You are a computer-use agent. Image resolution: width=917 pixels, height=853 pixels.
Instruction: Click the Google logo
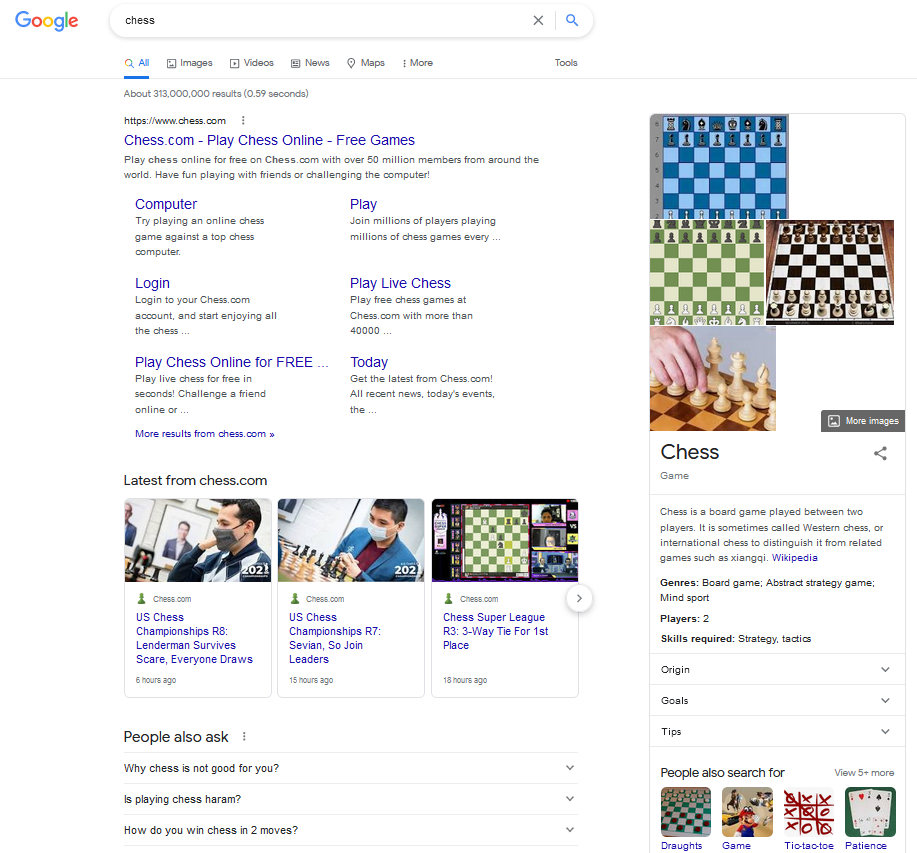(46, 21)
